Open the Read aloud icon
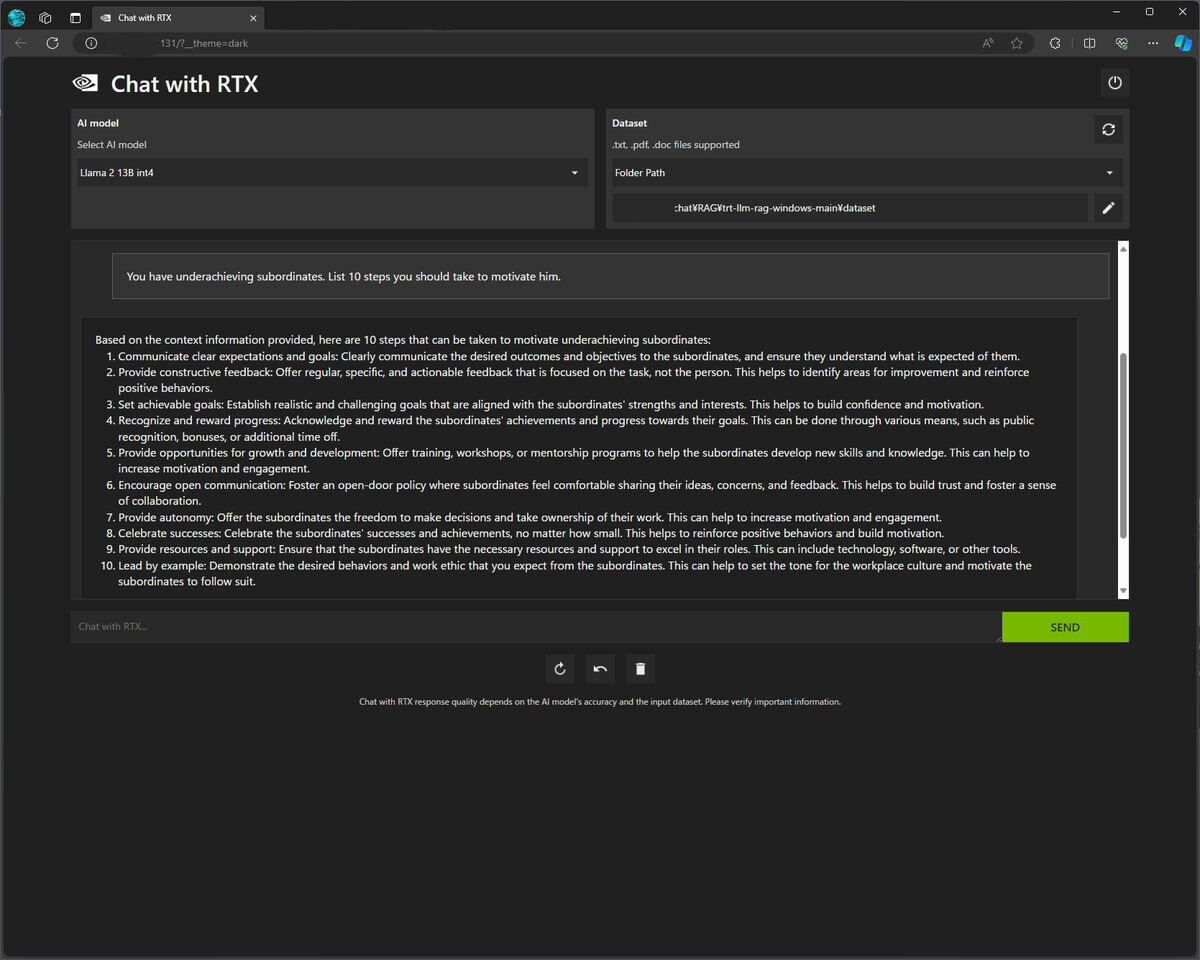This screenshot has width=1200, height=960. point(988,43)
